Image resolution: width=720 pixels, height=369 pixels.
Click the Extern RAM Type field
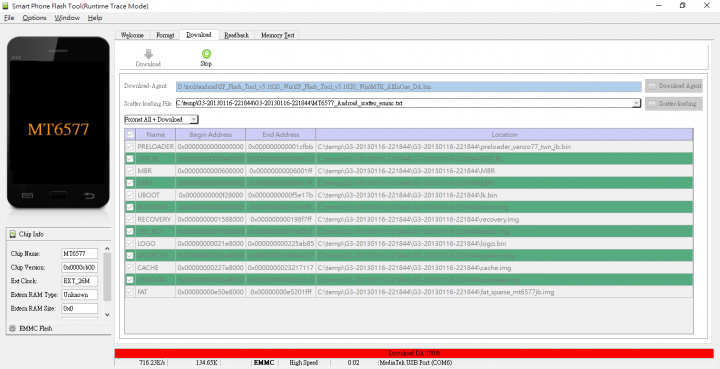click(x=79, y=295)
